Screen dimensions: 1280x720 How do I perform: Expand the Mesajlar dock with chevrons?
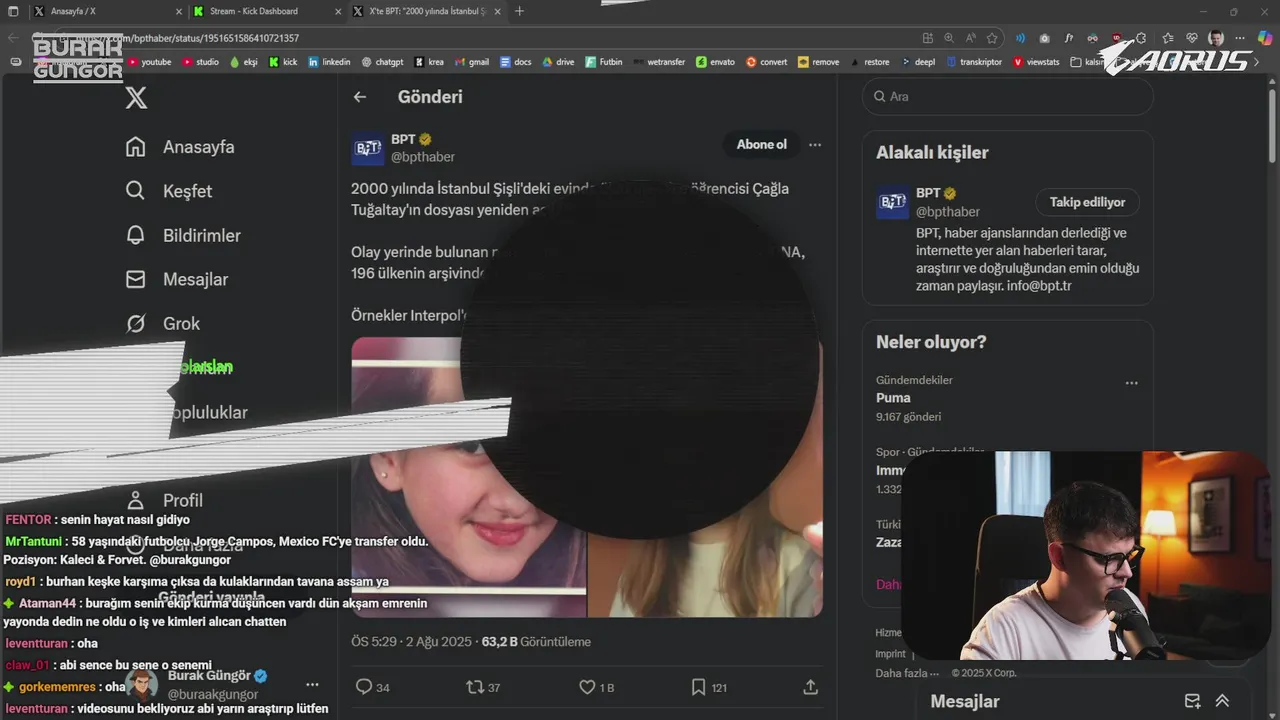[1222, 701]
